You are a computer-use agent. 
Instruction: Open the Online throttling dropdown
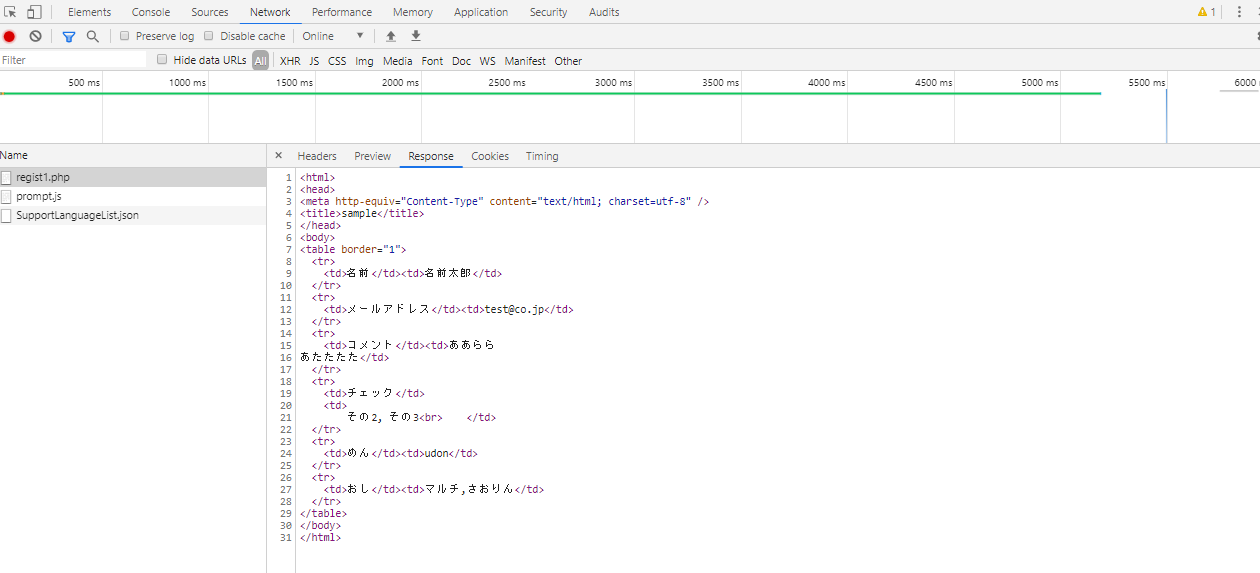click(x=334, y=36)
